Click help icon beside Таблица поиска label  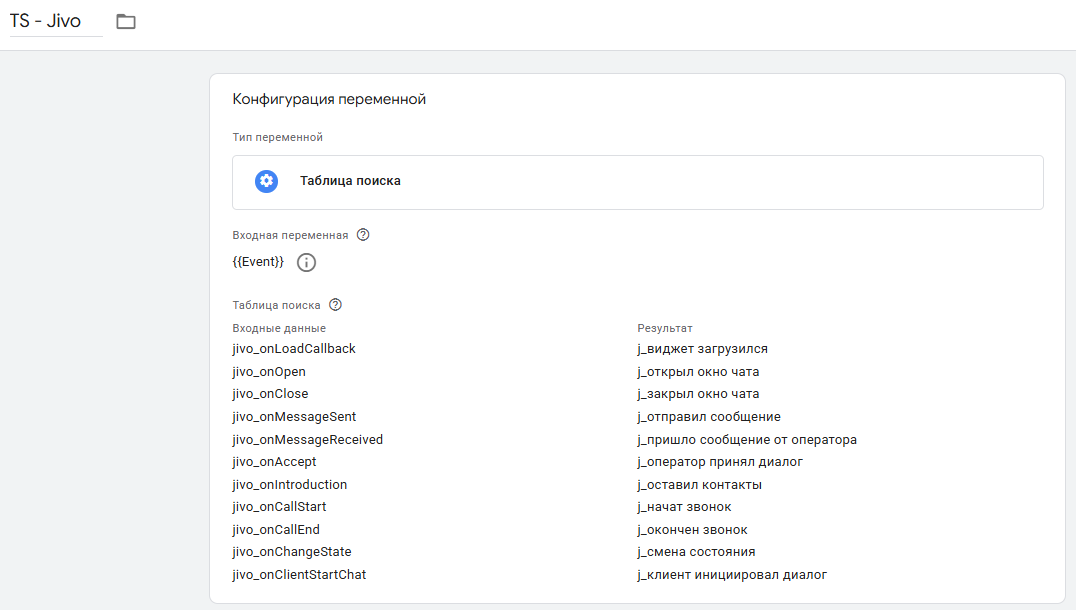(335, 305)
